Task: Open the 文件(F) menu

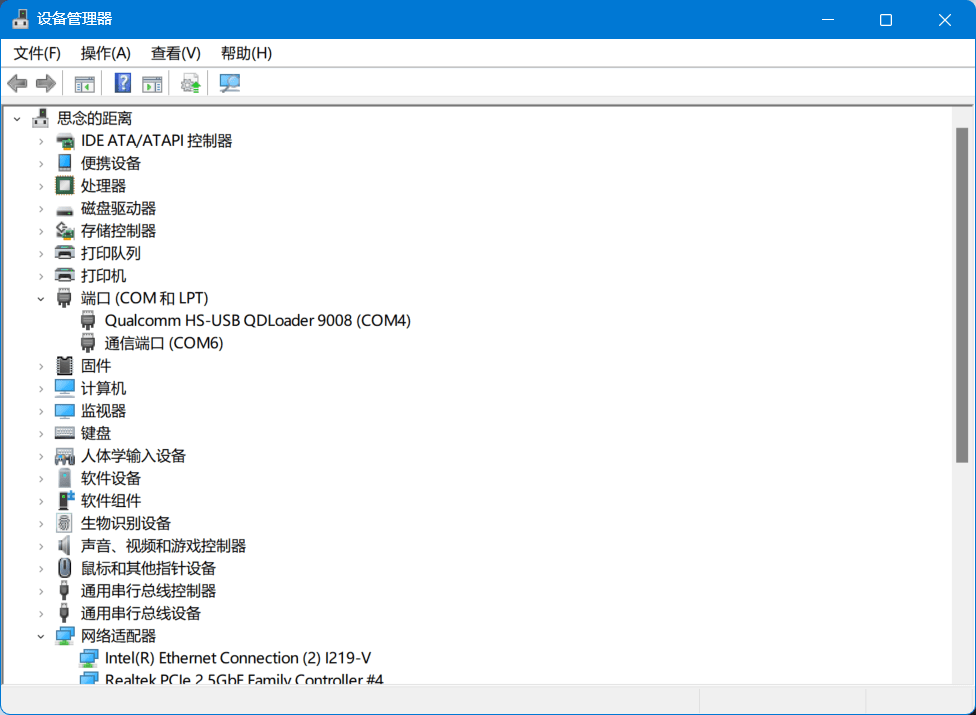Action: (x=37, y=53)
